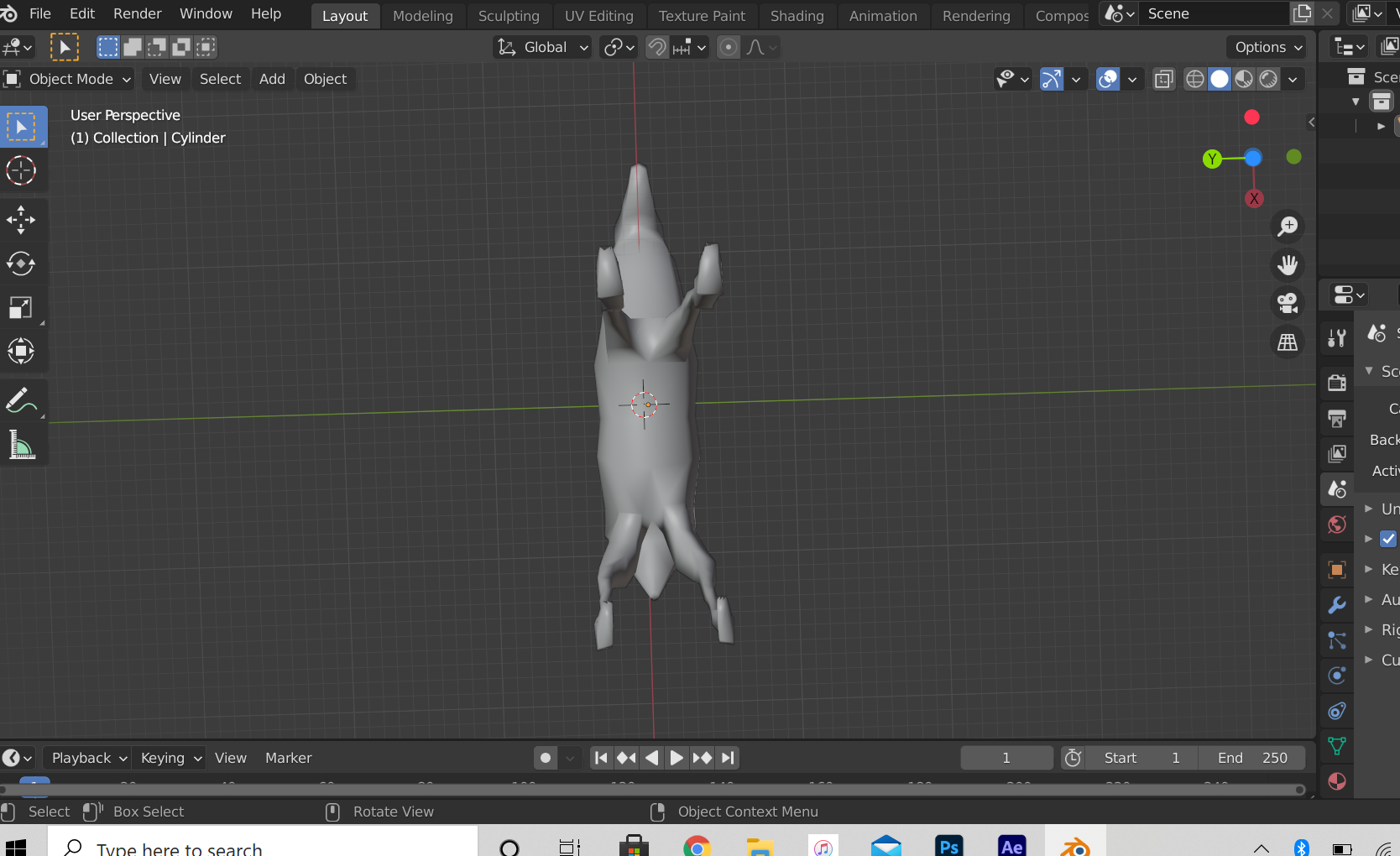Open the Modifiers wrench tab
The image size is (1400, 856).
(1337, 605)
